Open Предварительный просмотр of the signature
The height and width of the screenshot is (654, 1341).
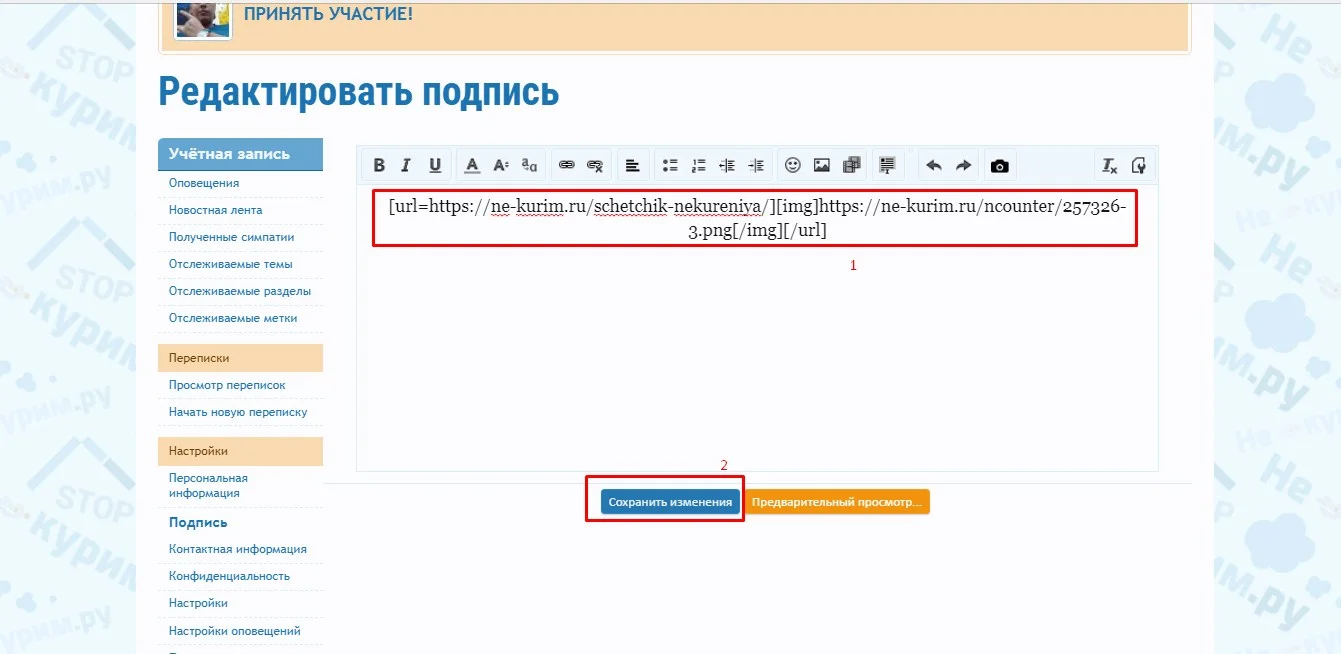(837, 501)
